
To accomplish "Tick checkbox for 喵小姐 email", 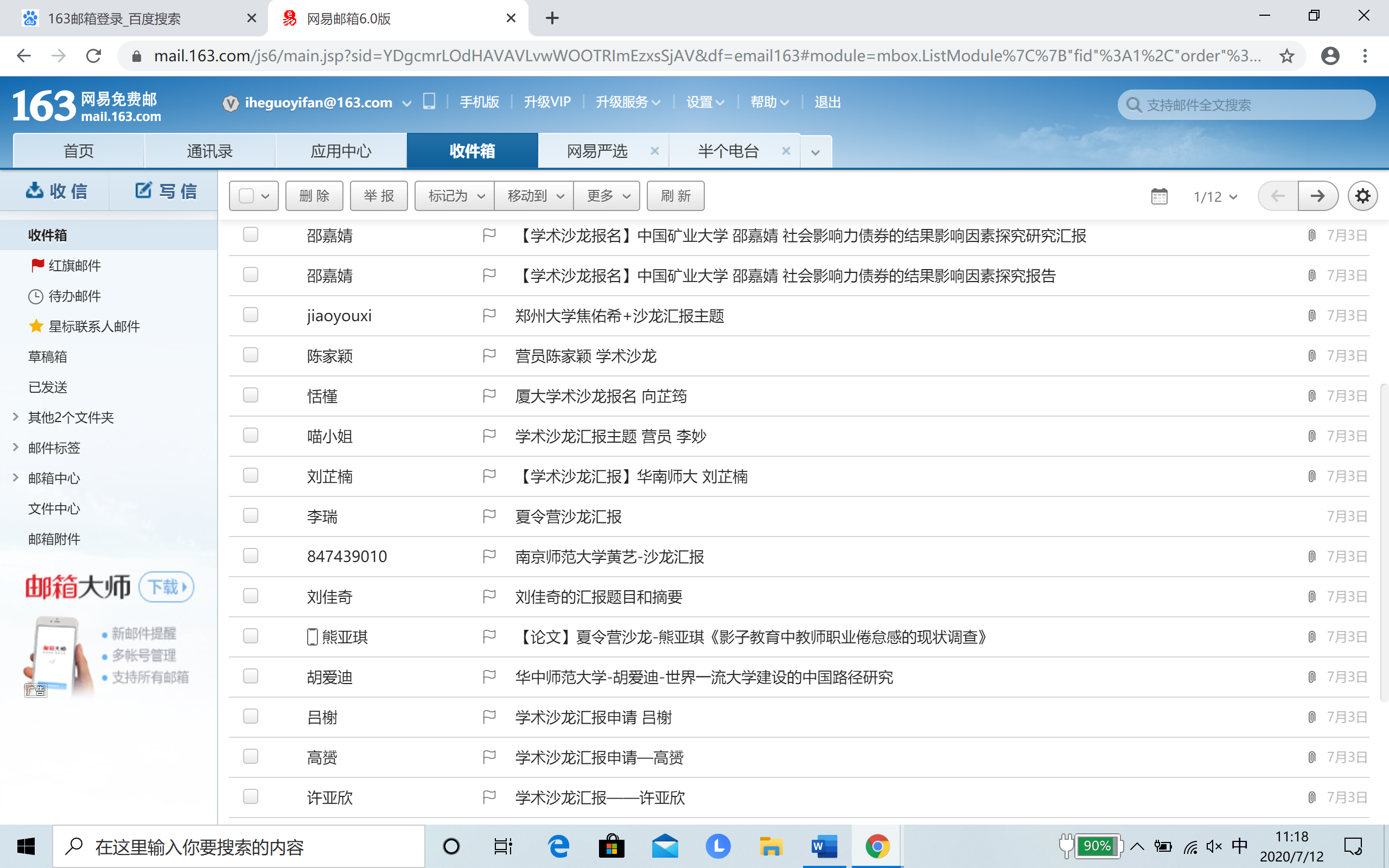I will pos(250,436).
